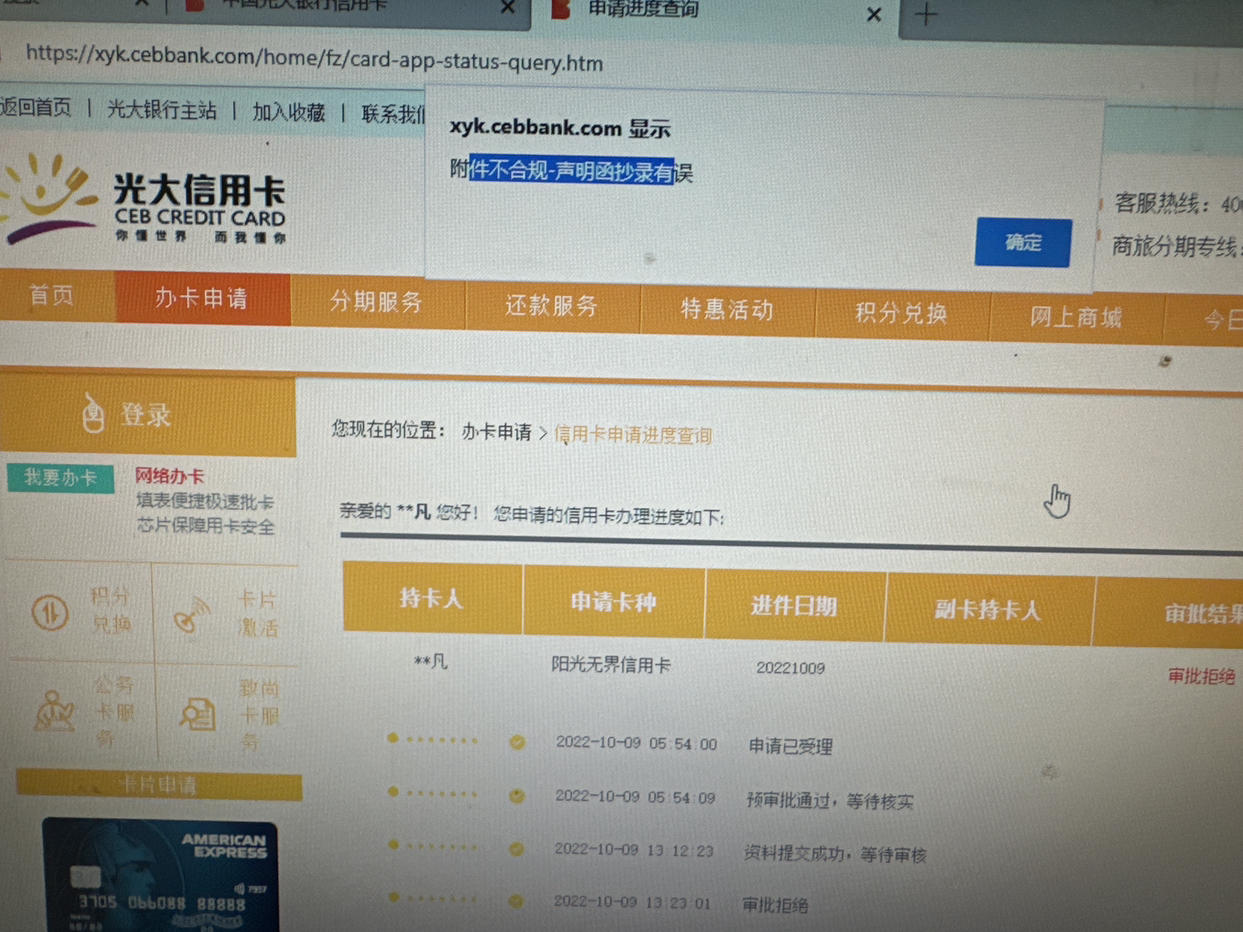This screenshot has width=1243, height=932.
Task: Click the 20221009 date cell
Action: click(790, 668)
